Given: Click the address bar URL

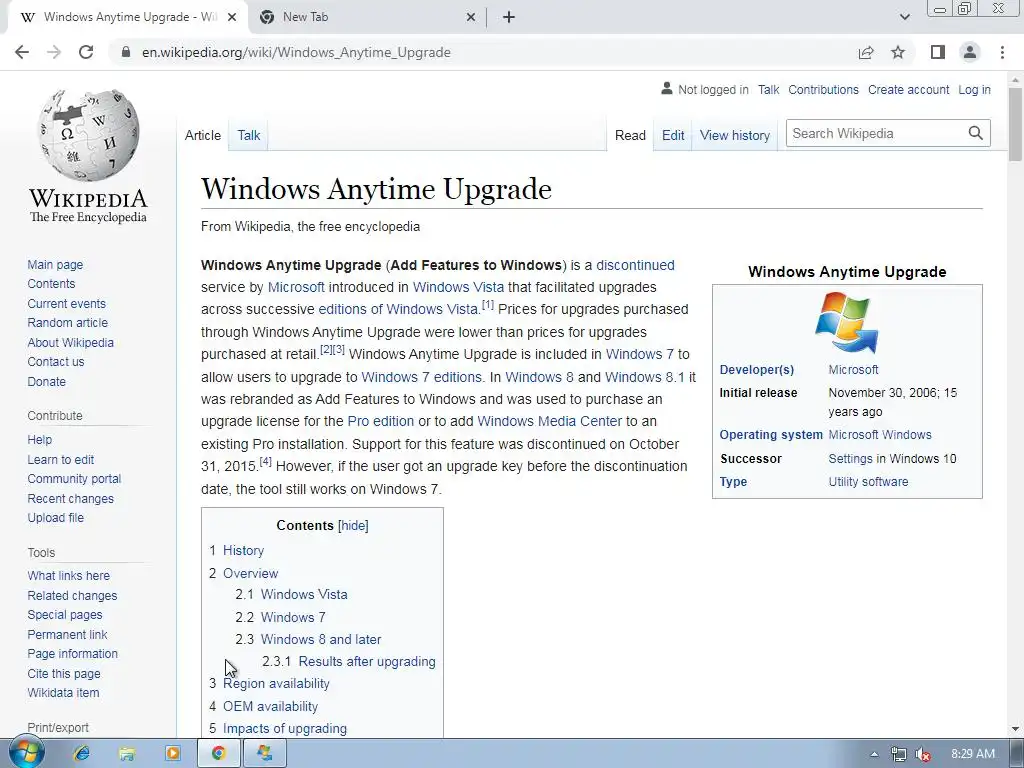Looking at the screenshot, I should pyautogui.click(x=296, y=52).
